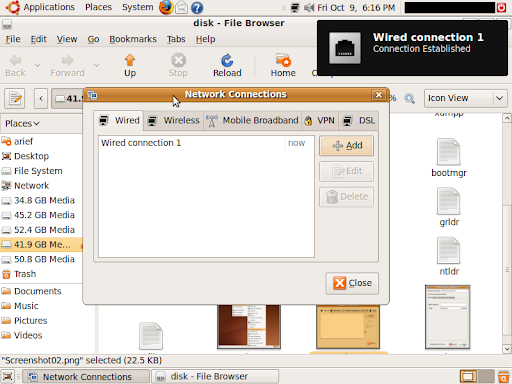
Task: Switch to the DSL tab
Action: tap(359, 120)
